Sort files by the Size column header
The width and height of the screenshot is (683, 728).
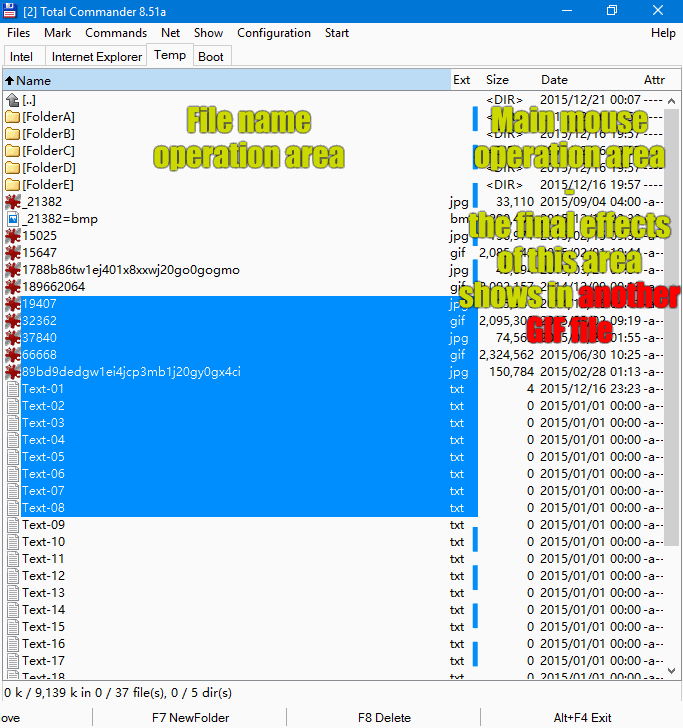[x=497, y=80]
